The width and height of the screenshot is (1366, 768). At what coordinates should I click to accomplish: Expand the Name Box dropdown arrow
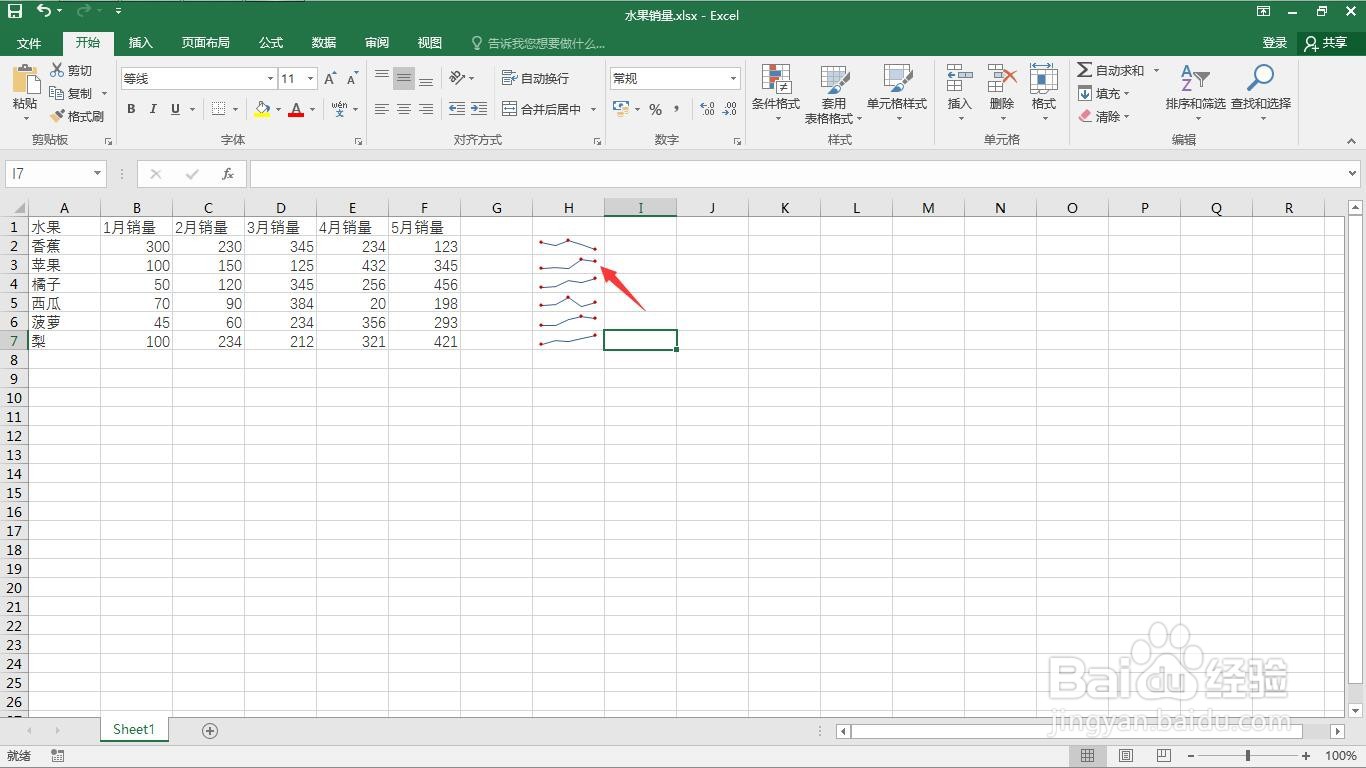[x=97, y=174]
